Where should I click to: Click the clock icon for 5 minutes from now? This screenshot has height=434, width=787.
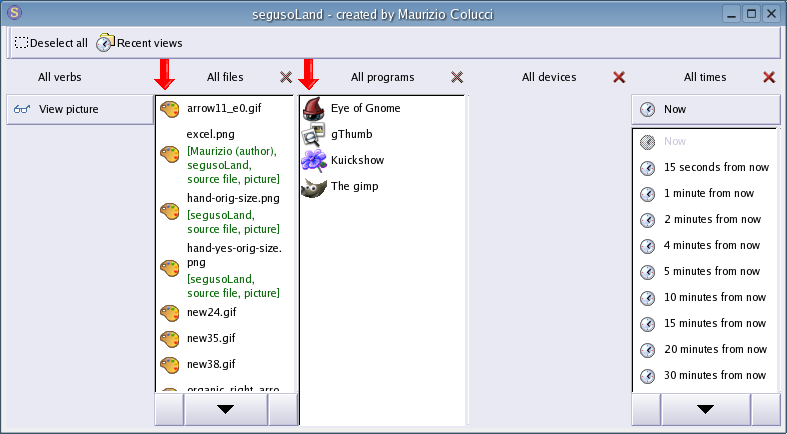[648, 271]
